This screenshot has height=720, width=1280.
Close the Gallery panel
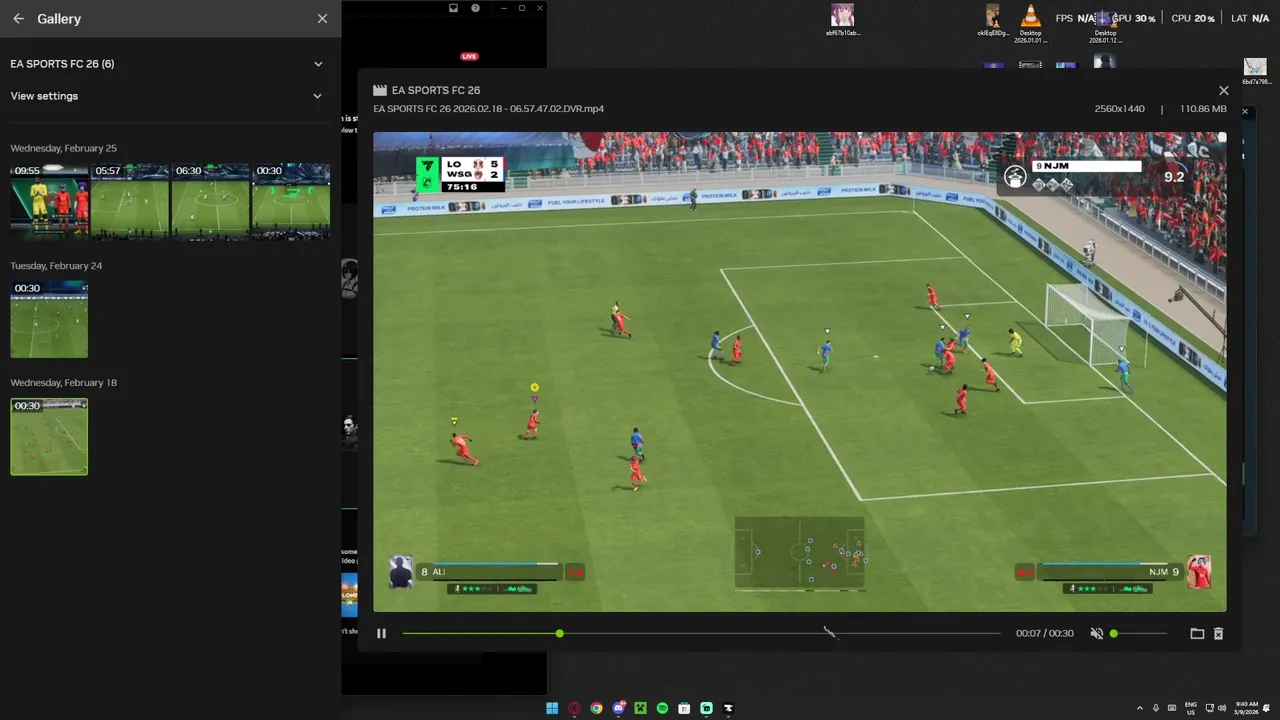pos(322,19)
